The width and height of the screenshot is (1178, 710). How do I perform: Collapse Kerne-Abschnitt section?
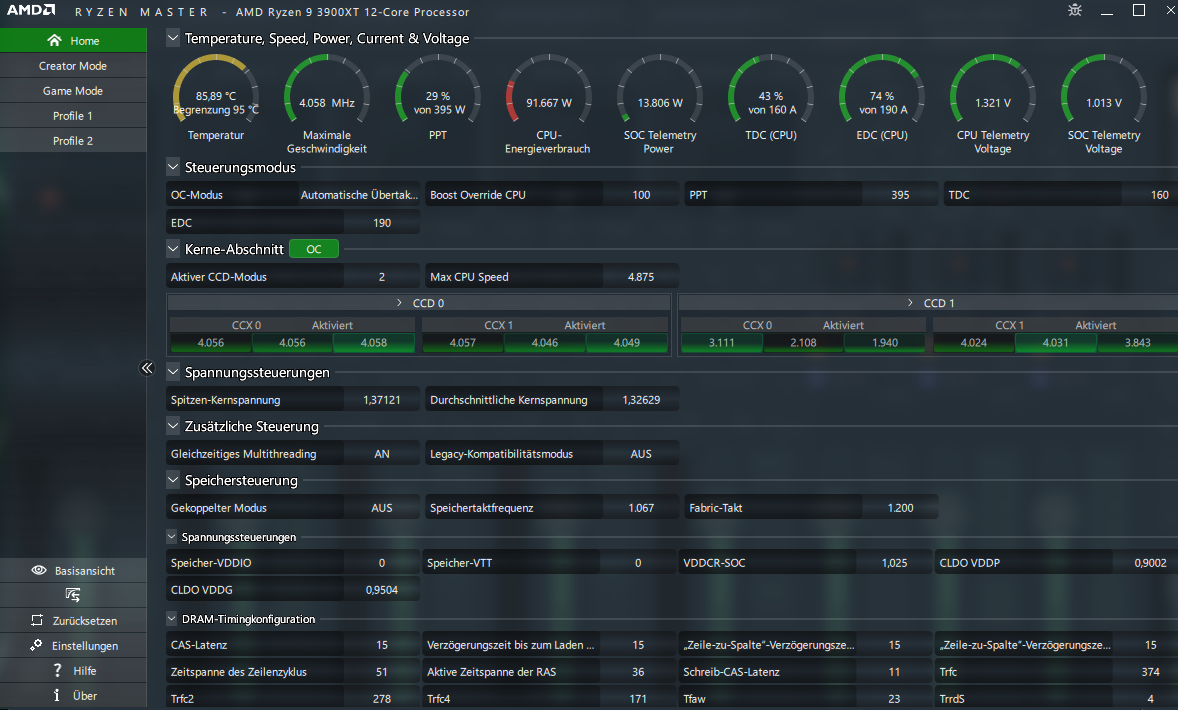[x=173, y=249]
